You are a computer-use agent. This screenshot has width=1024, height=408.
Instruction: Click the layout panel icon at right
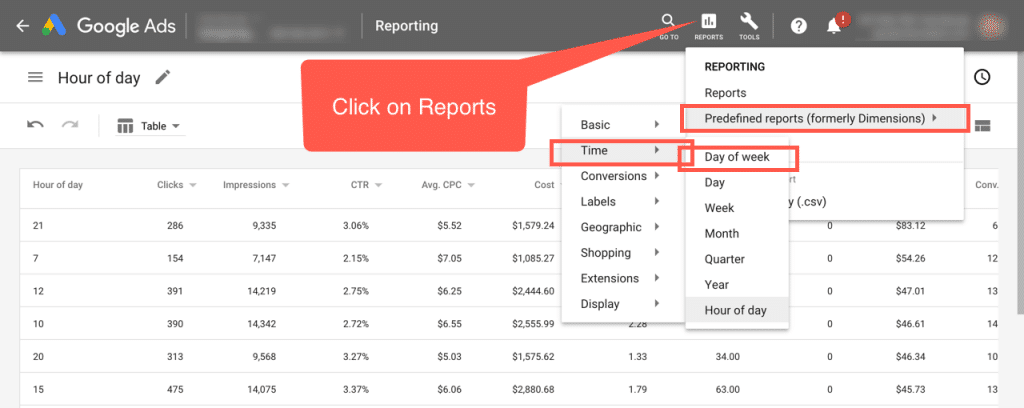tap(982, 125)
